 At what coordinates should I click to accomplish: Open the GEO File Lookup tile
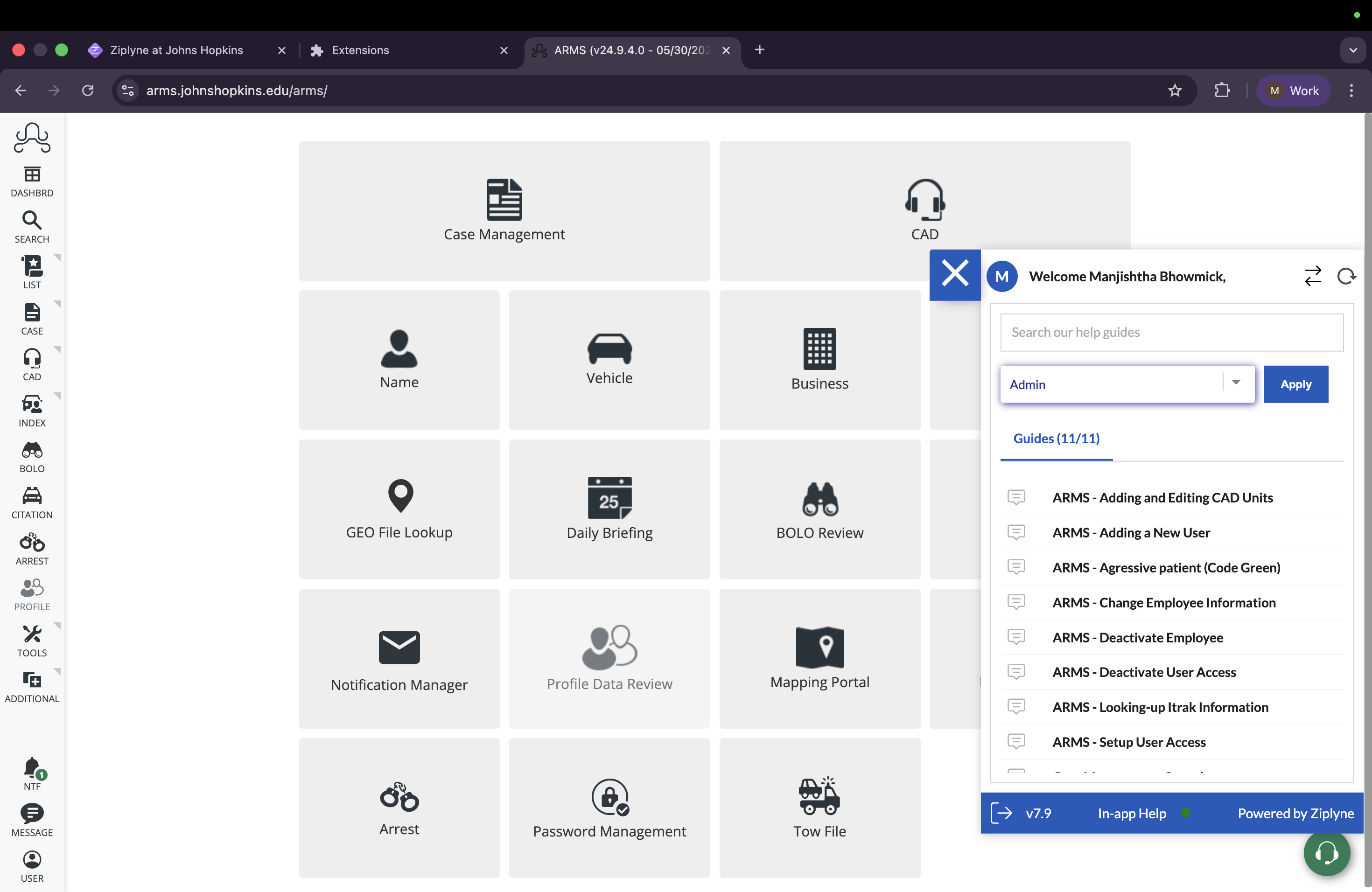(x=399, y=509)
